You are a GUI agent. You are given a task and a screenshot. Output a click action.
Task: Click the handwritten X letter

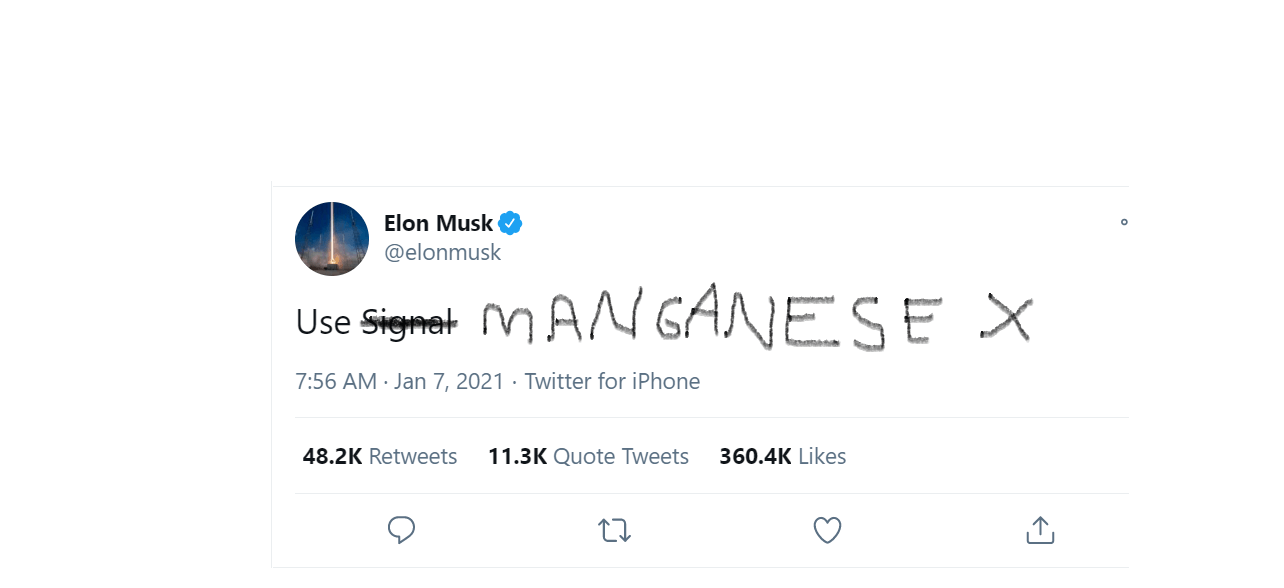click(x=1005, y=318)
